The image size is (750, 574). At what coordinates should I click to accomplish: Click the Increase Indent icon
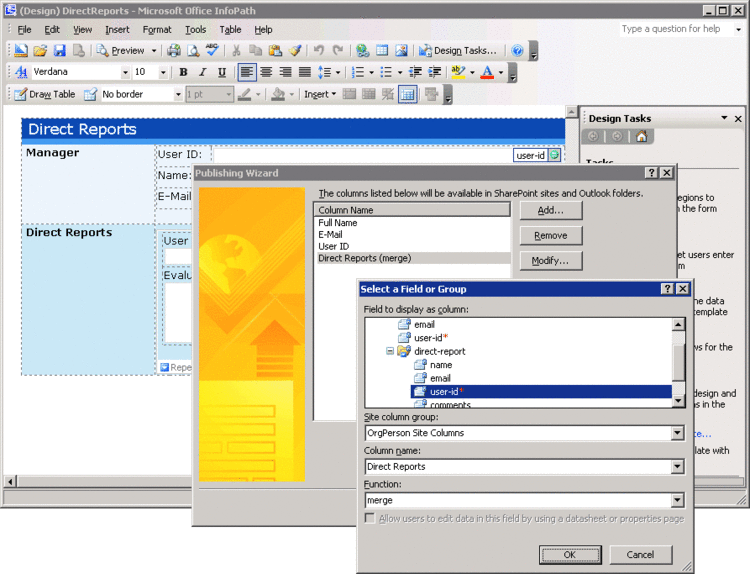pos(434,72)
